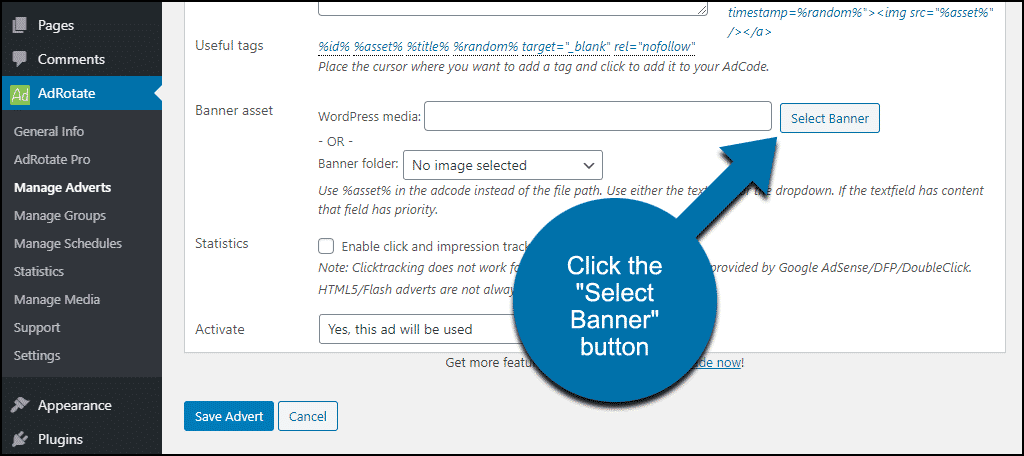Click the Comments speech bubble icon

coord(20,59)
